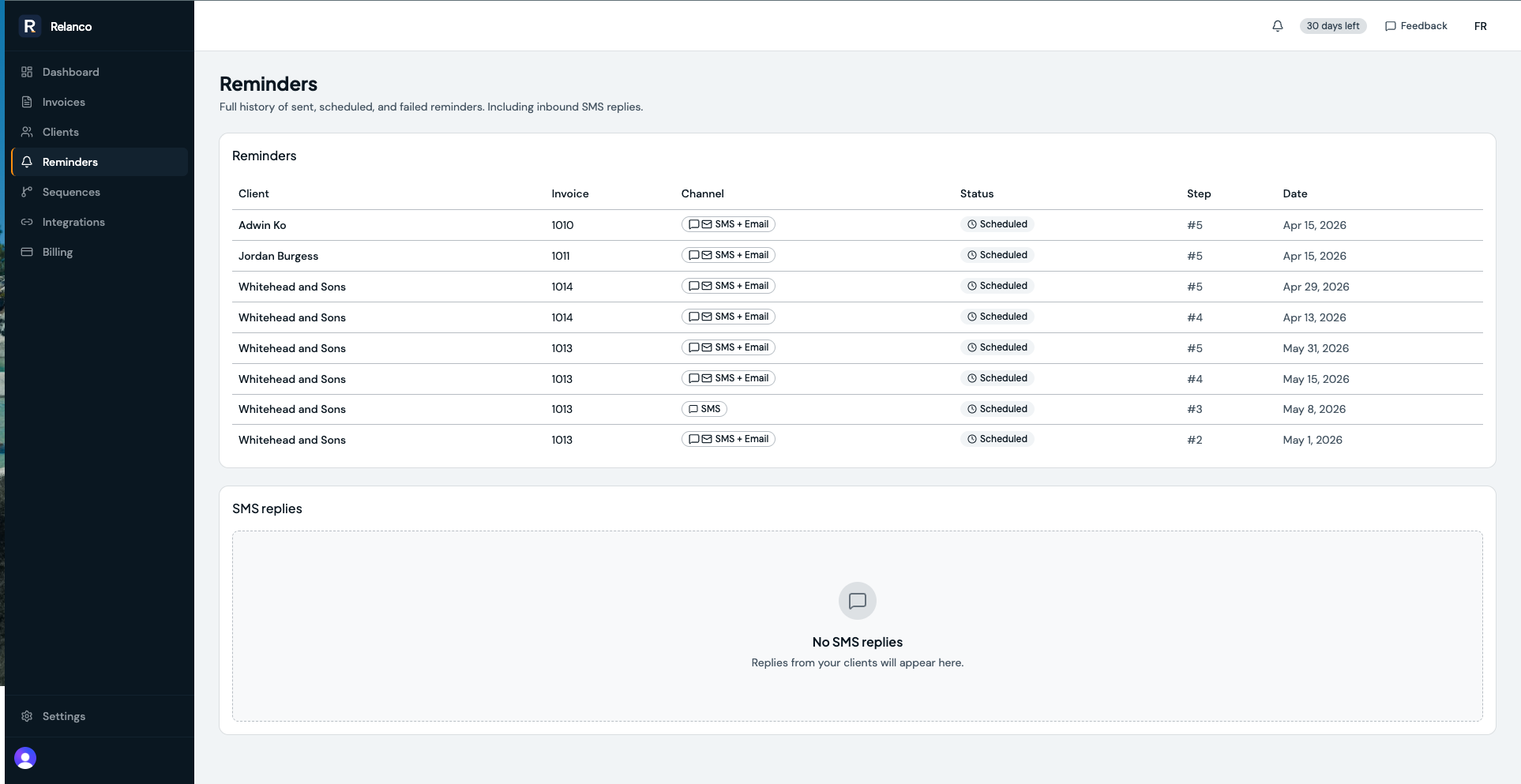1521x784 pixels.
Task: Open the user avatar at sidebar bottom
Action: tap(25, 758)
